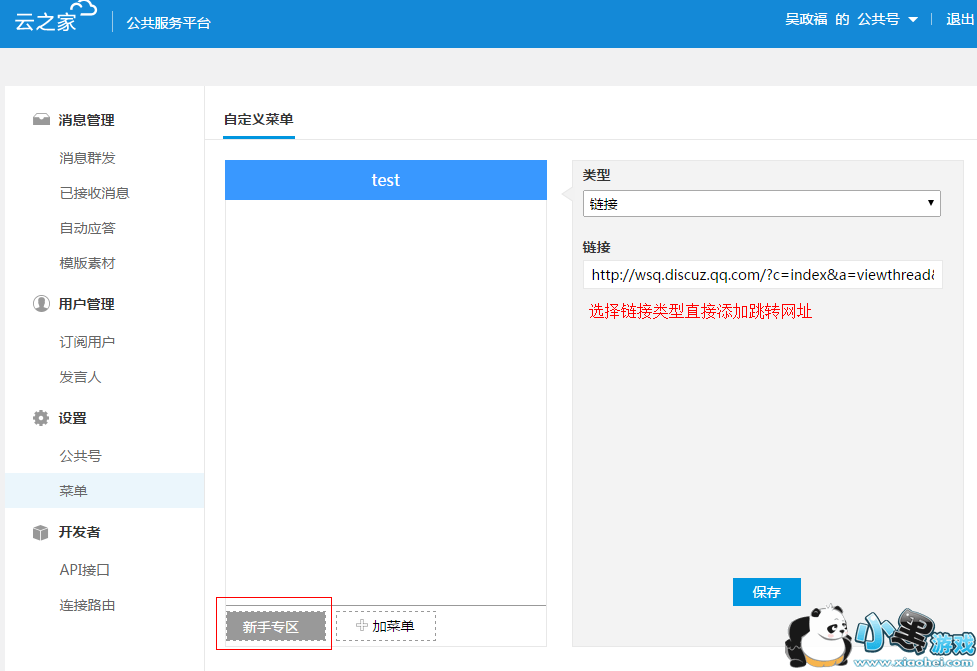977x671 pixels.
Task: Select the 自定义菜单 tab
Action: [x=259, y=119]
